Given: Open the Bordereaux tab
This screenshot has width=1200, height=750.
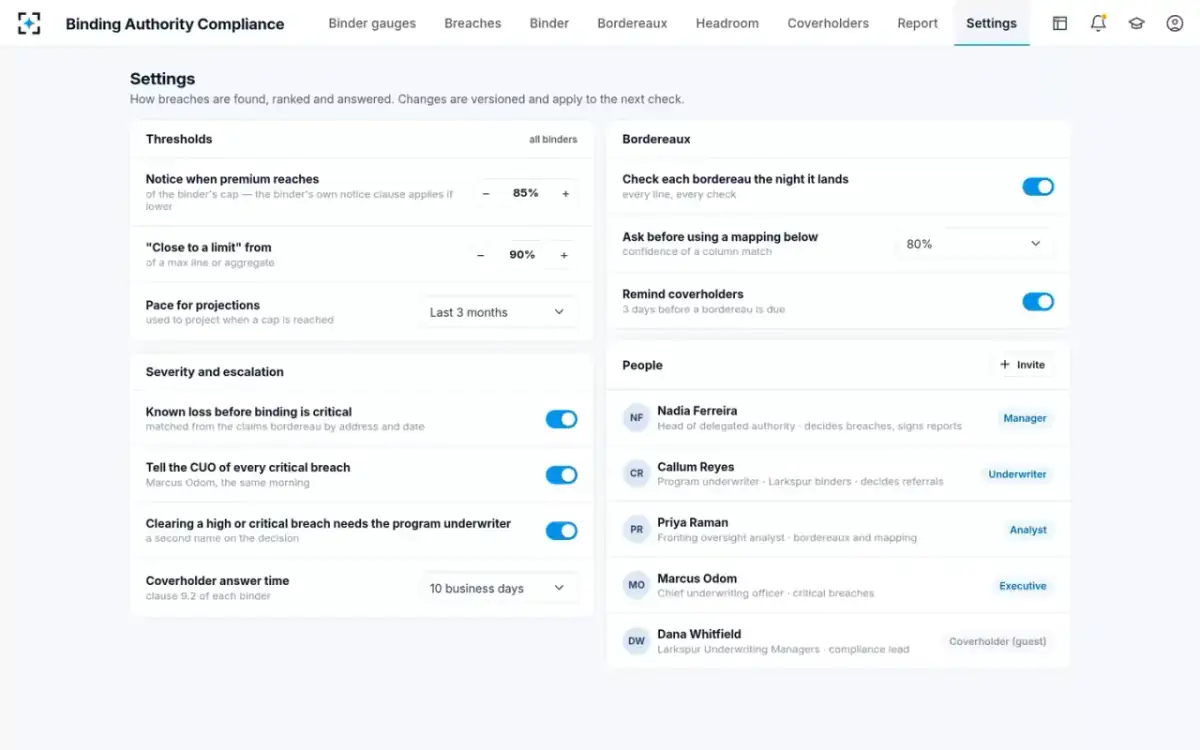Looking at the screenshot, I should (x=633, y=23).
